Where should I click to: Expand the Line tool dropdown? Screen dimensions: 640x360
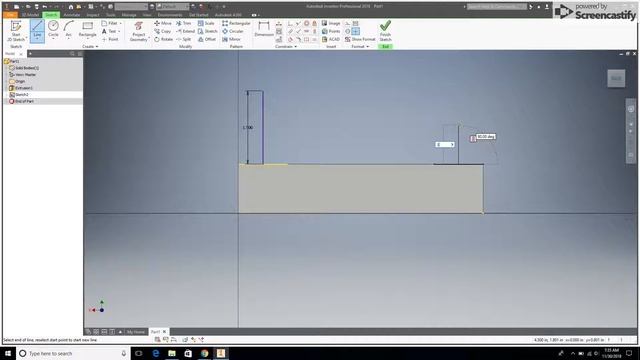tap(37, 40)
